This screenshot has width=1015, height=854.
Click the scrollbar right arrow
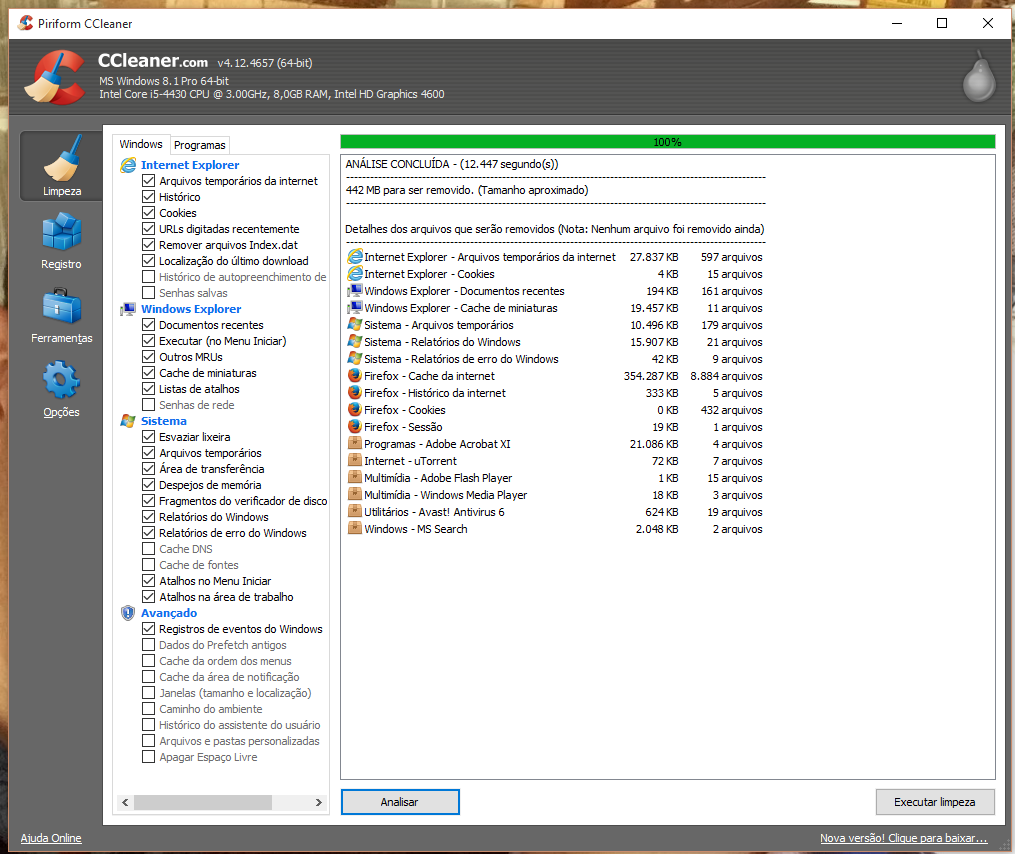point(318,802)
